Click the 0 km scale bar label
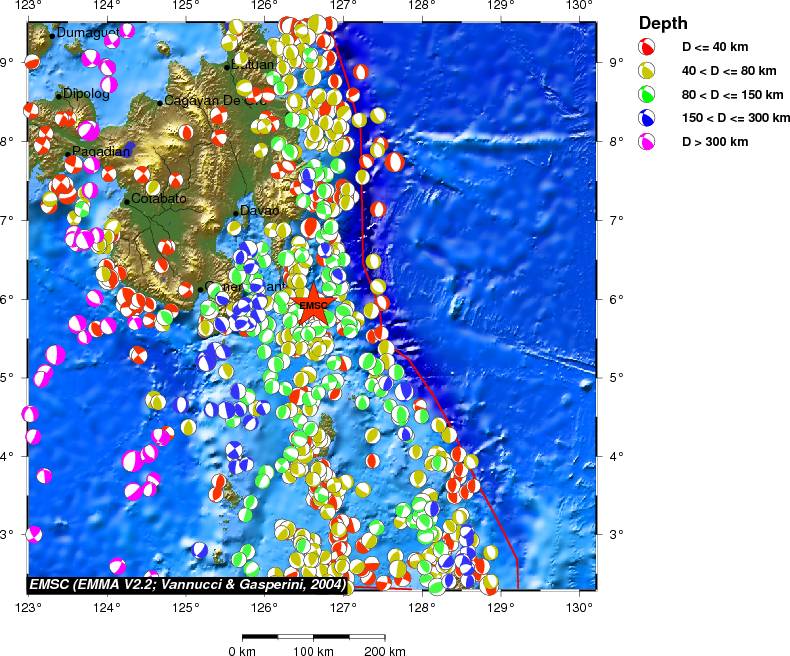This screenshot has width=790, height=656. [x=243, y=651]
